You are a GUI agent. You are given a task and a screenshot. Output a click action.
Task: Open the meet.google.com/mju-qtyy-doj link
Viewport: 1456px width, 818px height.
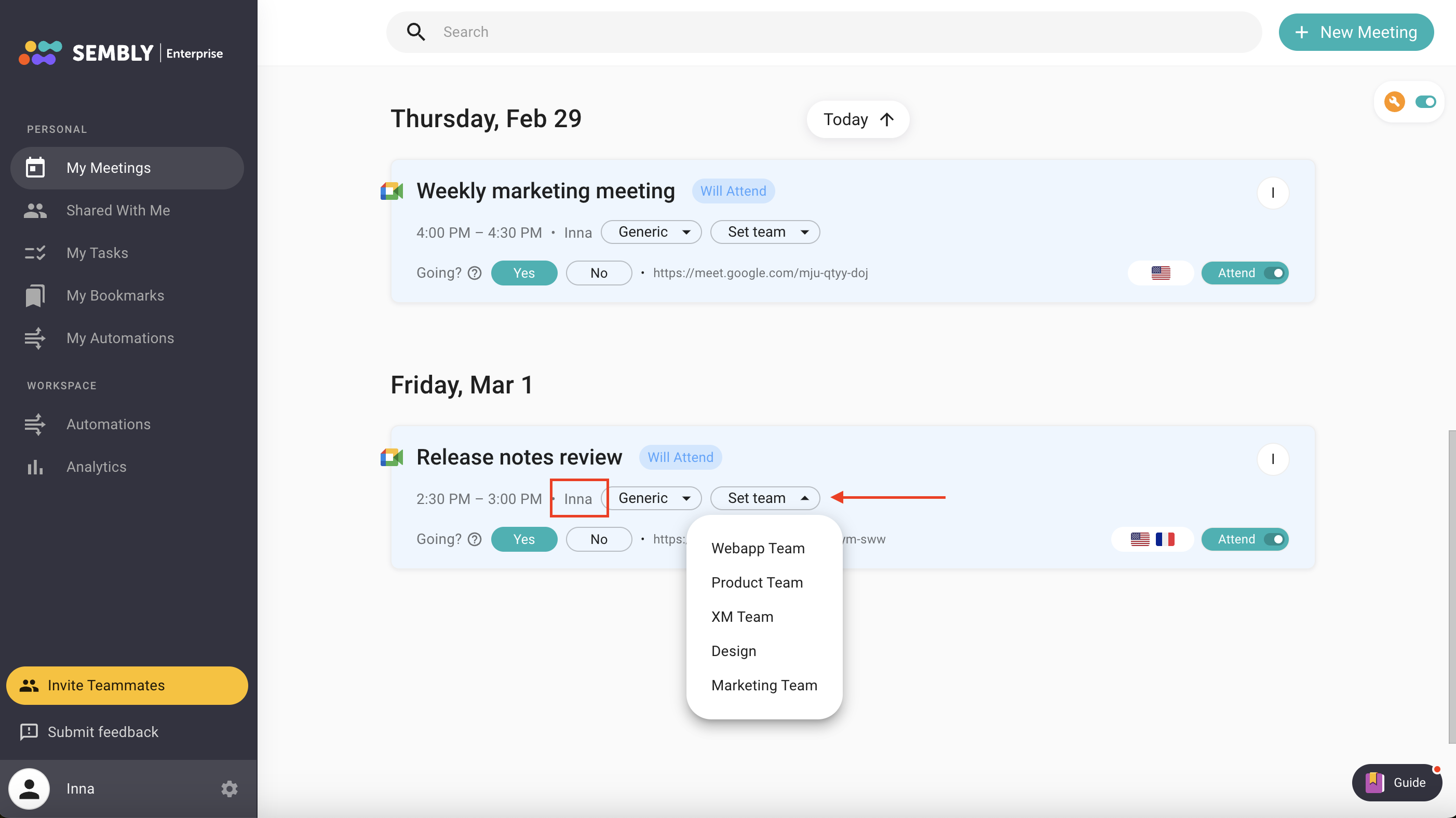click(x=760, y=273)
